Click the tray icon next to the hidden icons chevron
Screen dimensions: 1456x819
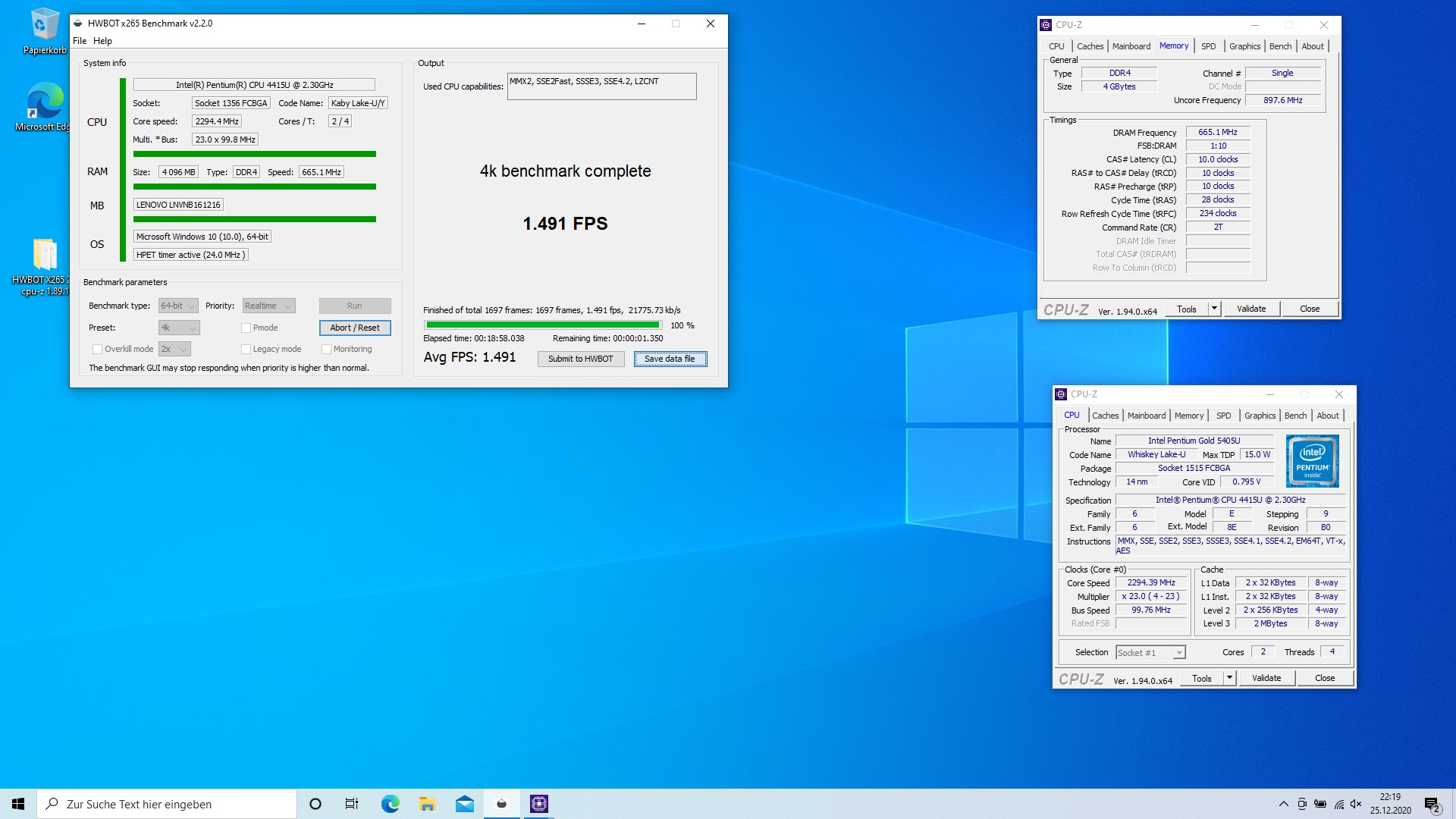pos(1302,804)
